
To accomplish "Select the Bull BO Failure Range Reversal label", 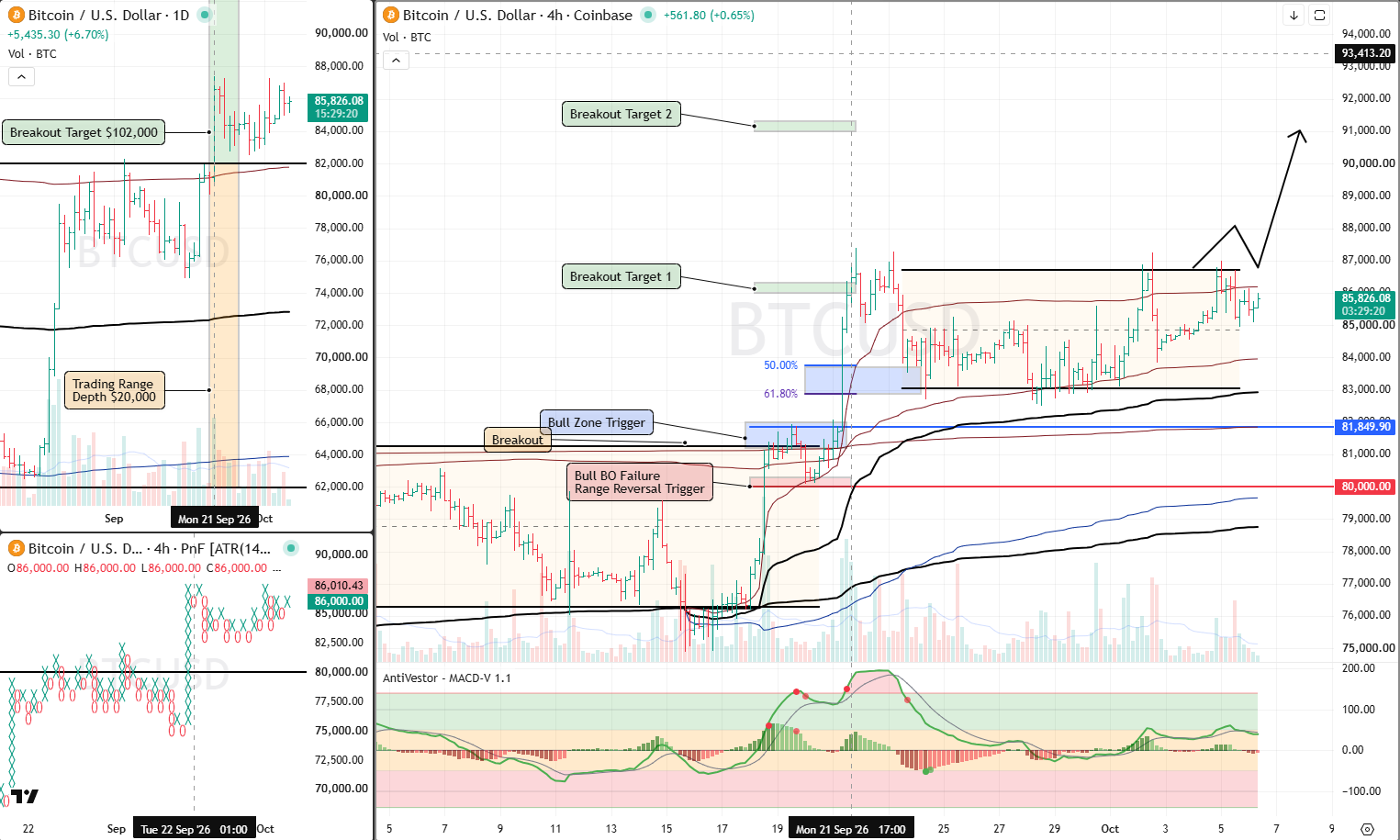I will pos(640,482).
